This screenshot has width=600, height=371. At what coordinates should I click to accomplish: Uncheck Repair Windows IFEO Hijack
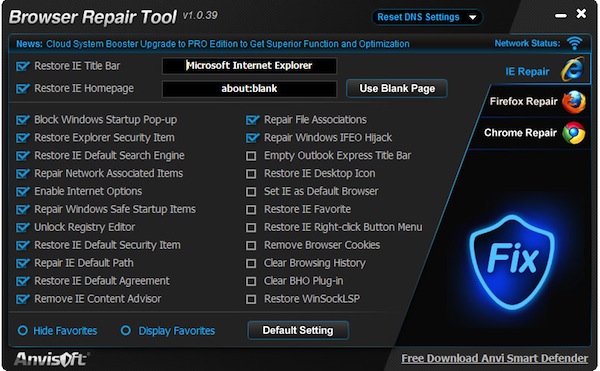(252, 138)
